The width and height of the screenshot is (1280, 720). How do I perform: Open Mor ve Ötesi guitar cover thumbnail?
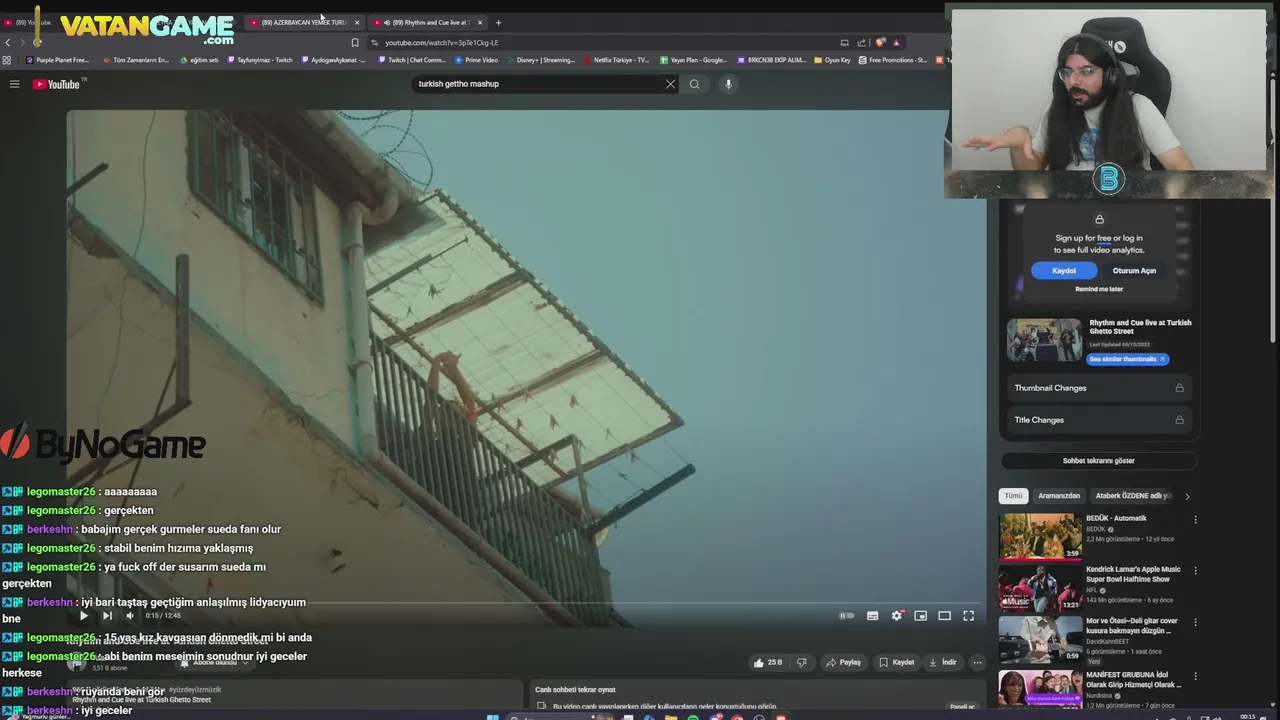[1040, 639]
